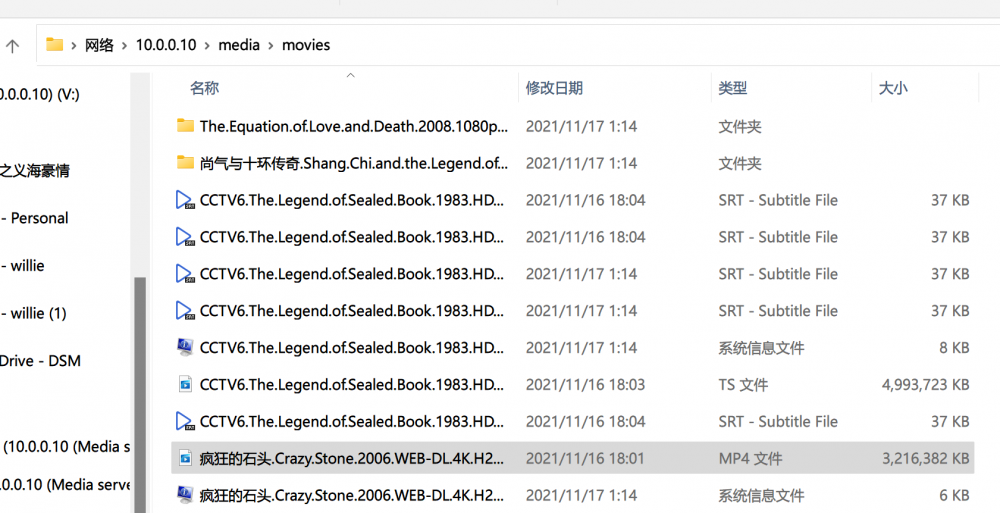
Task: Click the 4,993,723 KB size cell
Action: [x=925, y=385]
